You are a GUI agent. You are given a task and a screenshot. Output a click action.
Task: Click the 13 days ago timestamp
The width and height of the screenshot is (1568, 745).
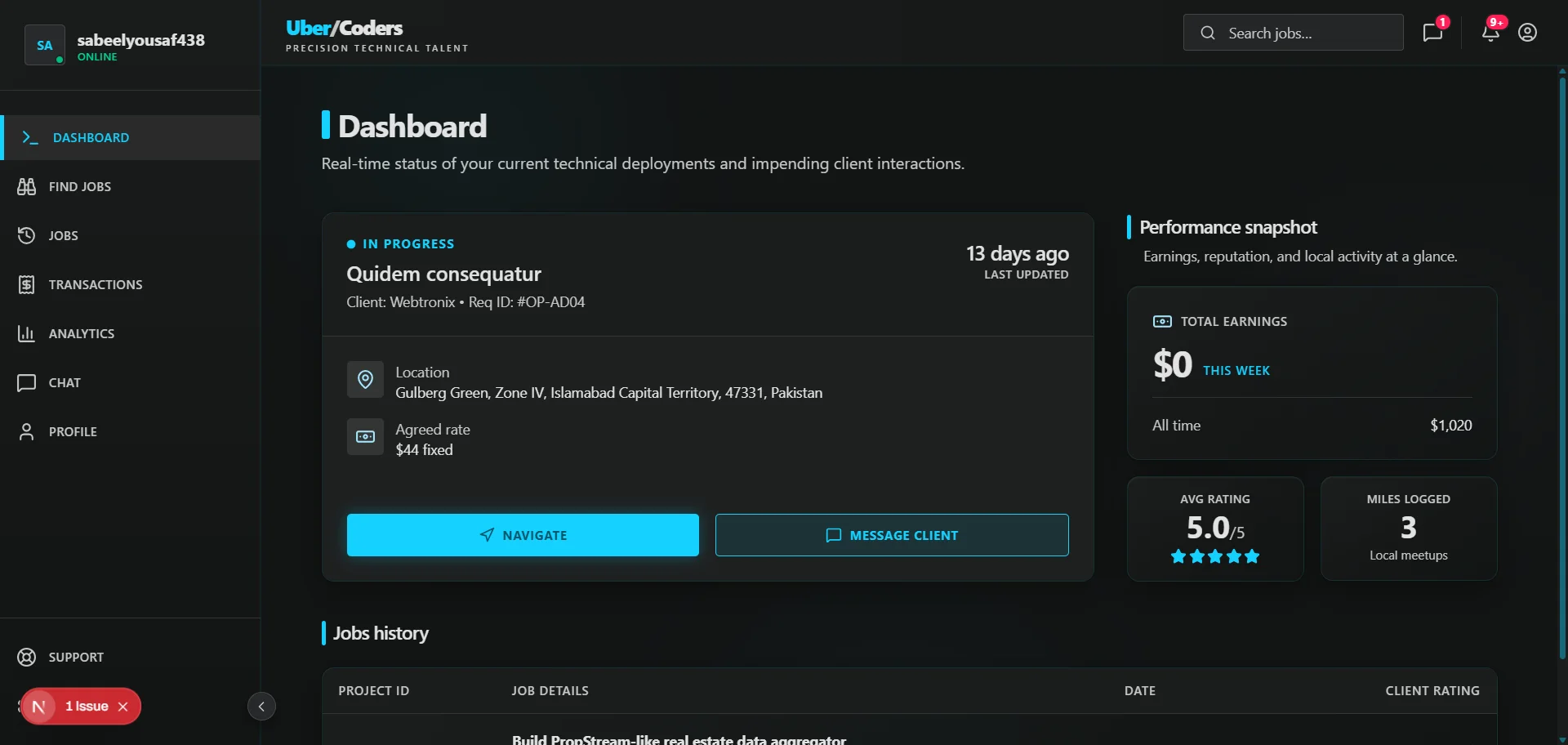1018,254
